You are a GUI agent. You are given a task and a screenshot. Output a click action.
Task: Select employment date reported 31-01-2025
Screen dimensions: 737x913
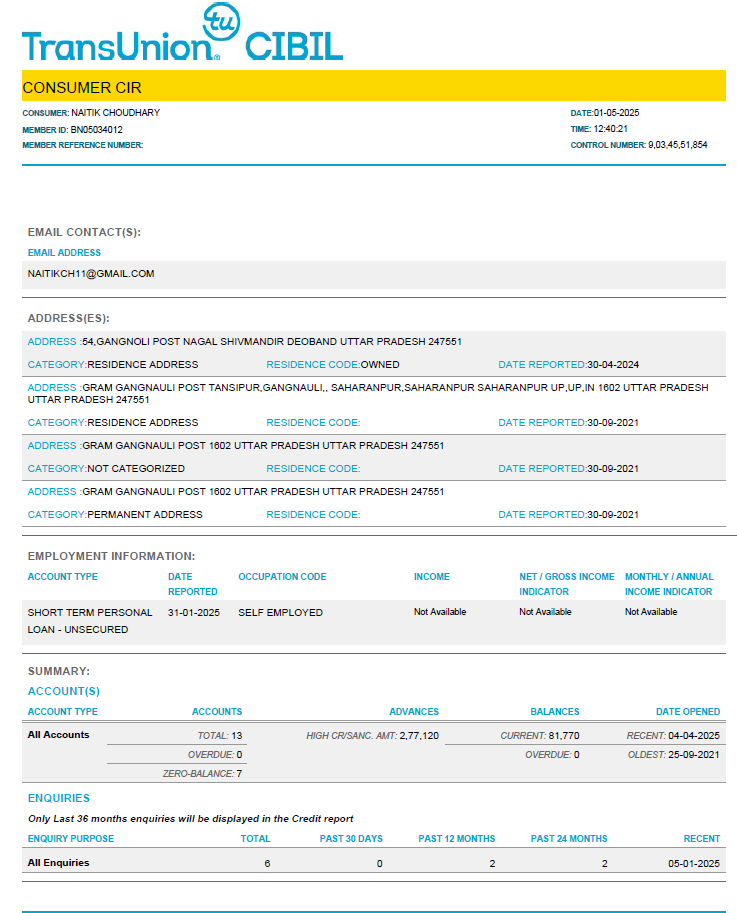point(194,613)
